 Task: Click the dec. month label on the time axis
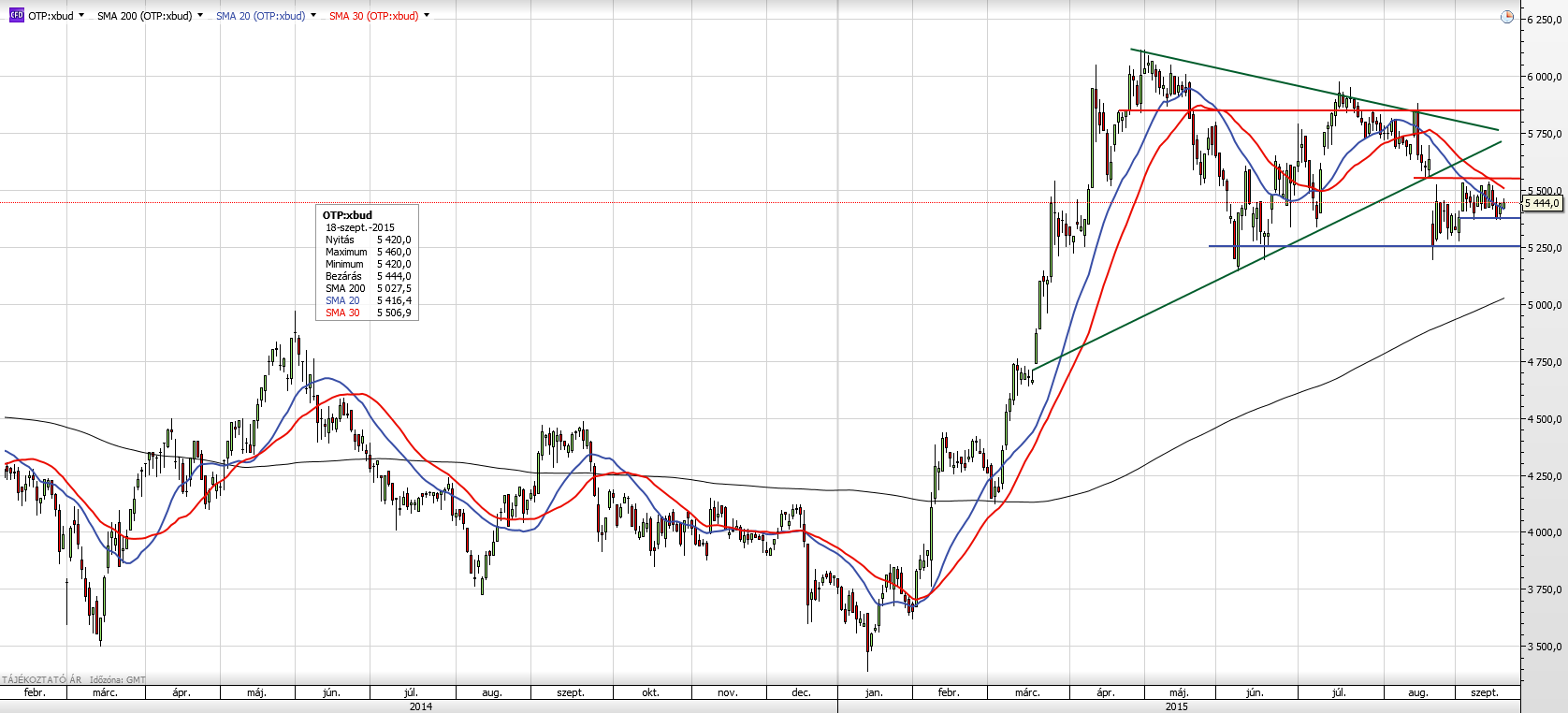pyautogui.click(x=801, y=692)
